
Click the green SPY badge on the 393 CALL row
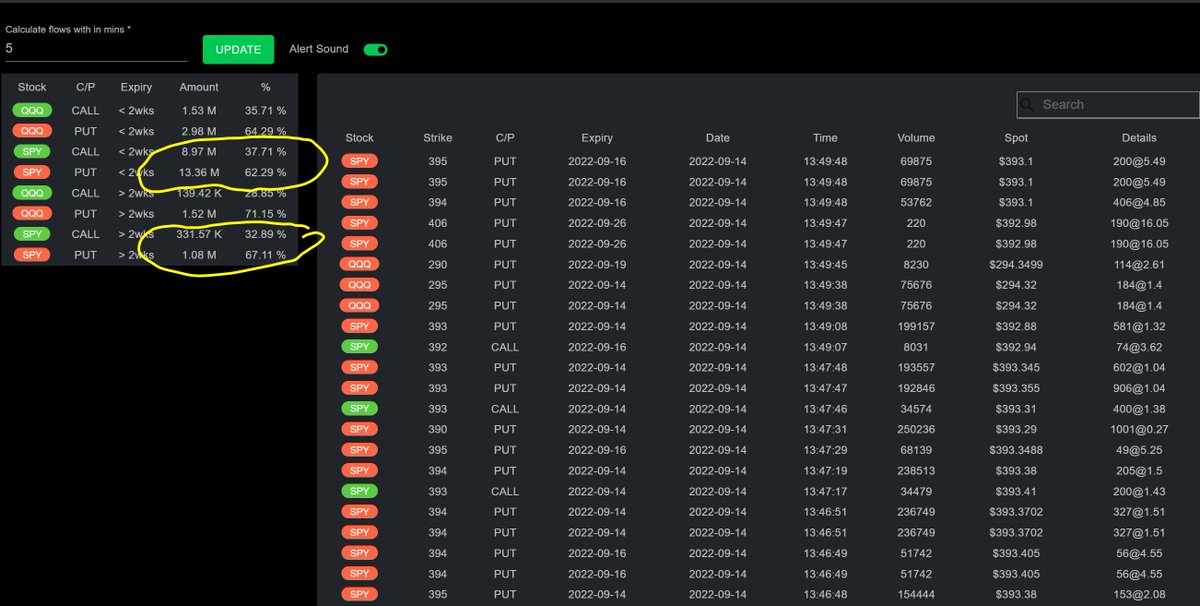point(359,408)
